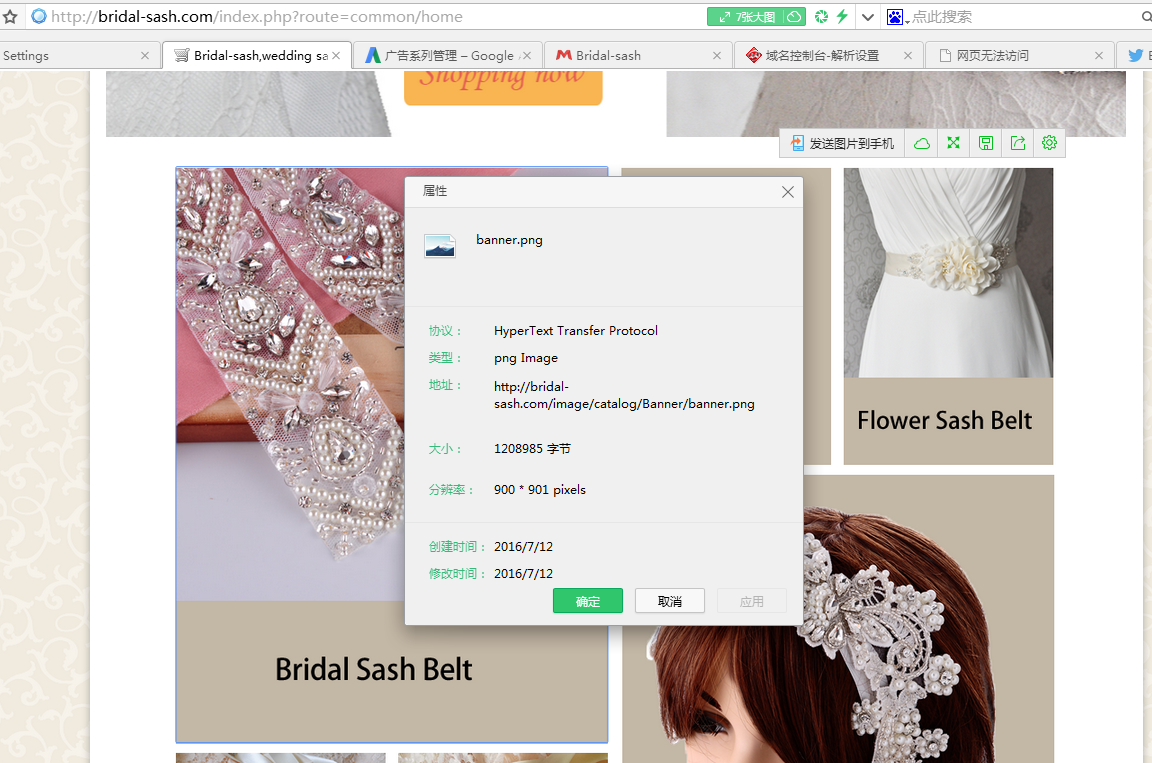Switch to the Twitter tab

point(1135,56)
